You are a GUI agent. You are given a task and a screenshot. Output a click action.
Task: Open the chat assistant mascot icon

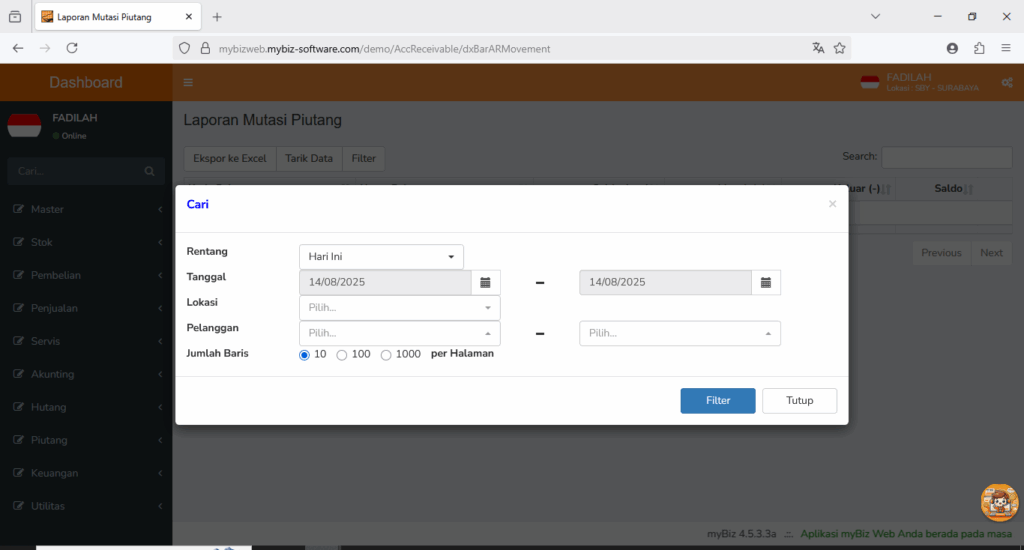tap(999, 502)
